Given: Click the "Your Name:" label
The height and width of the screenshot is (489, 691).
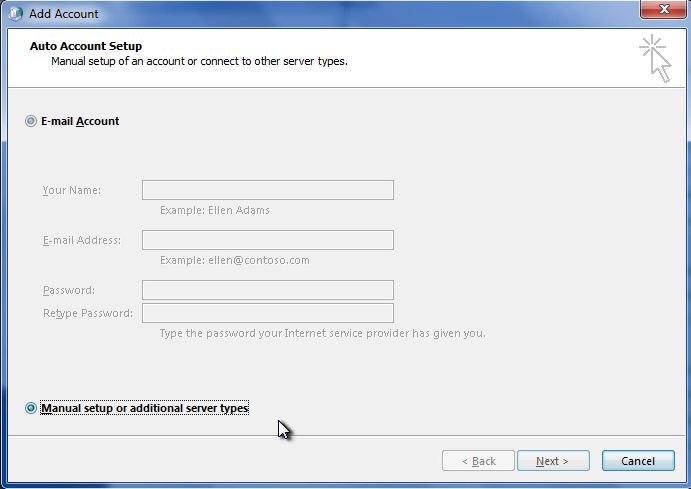Looking at the screenshot, I should pos(71,190).
